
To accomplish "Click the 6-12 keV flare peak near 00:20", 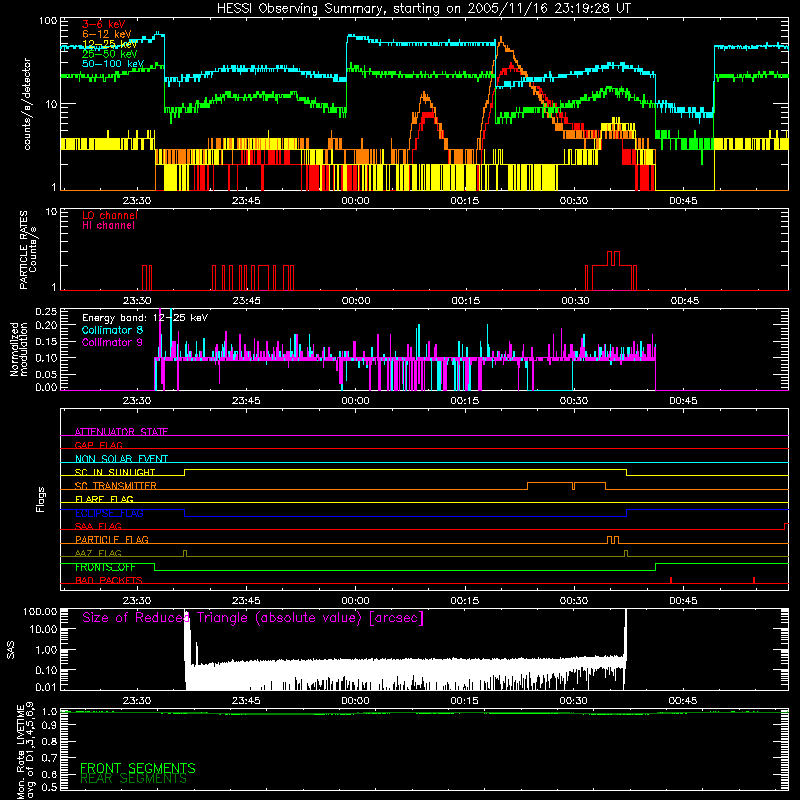I will tap(501, 38).
